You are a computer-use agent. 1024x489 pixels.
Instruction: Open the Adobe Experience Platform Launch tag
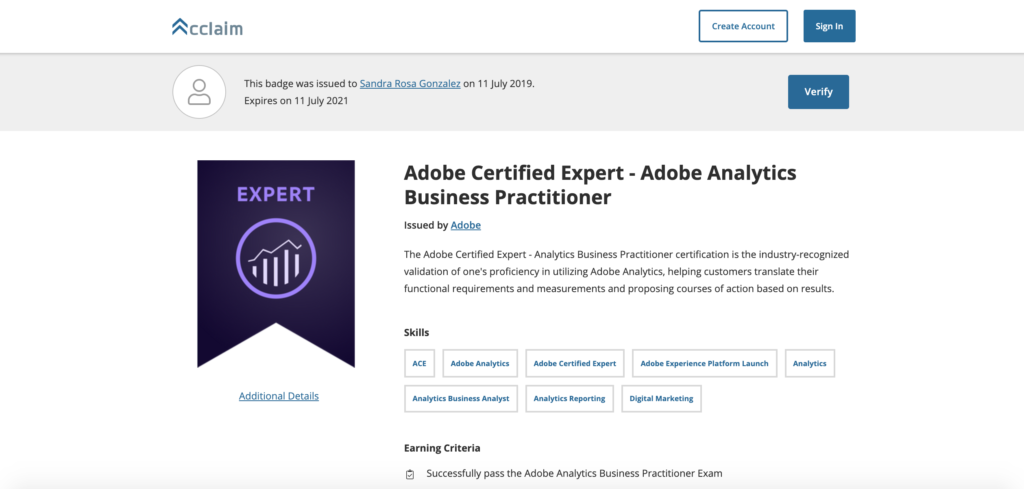(705, 363)
